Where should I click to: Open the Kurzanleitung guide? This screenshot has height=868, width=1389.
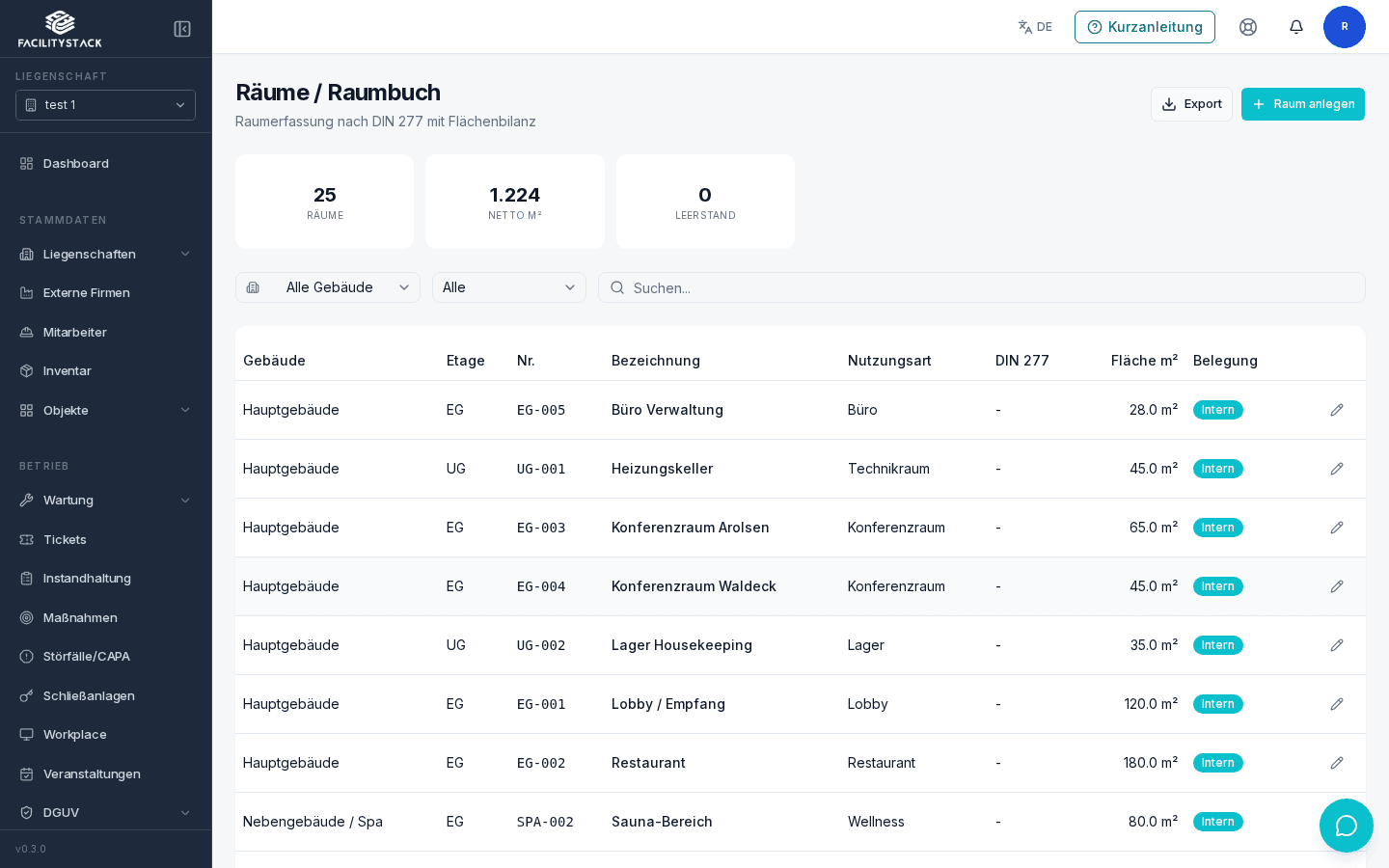(1145, 27)
